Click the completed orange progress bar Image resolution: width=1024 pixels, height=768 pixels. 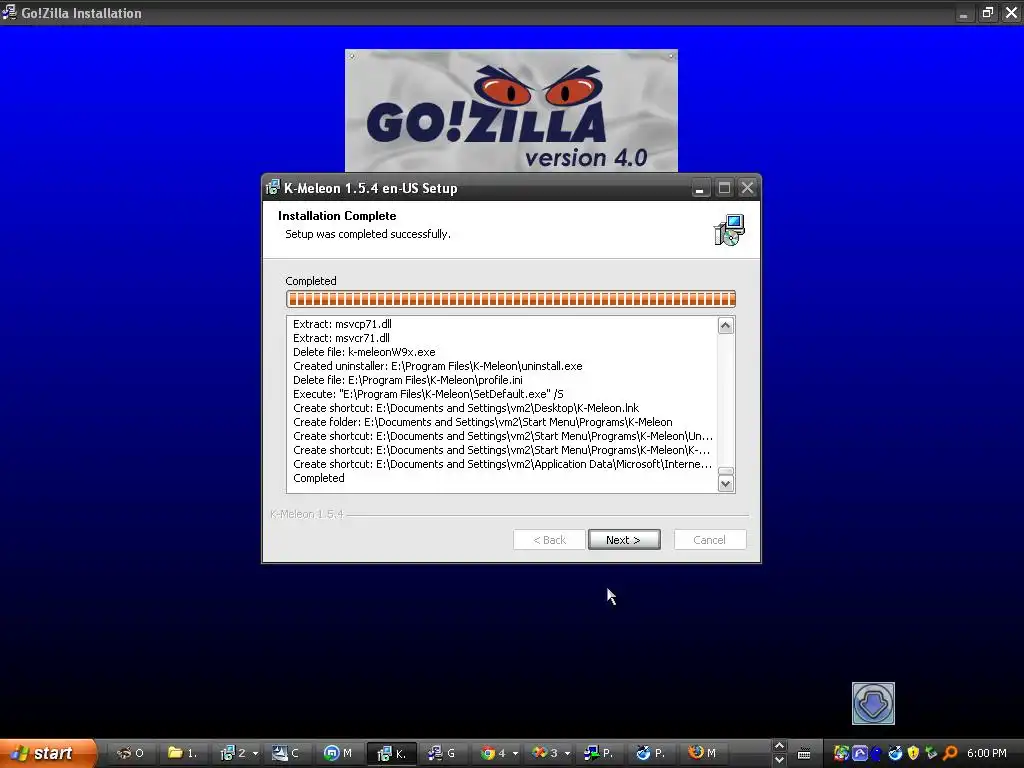point(511,299)
